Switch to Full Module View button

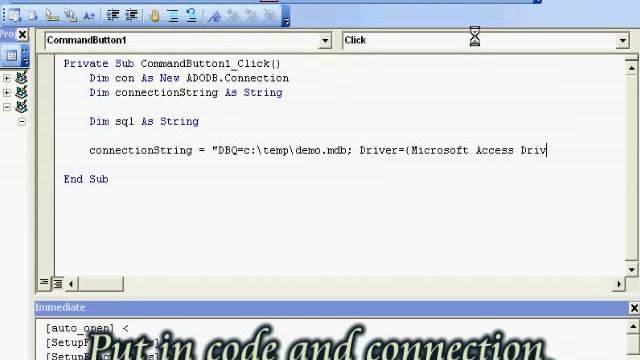point(58,283)
